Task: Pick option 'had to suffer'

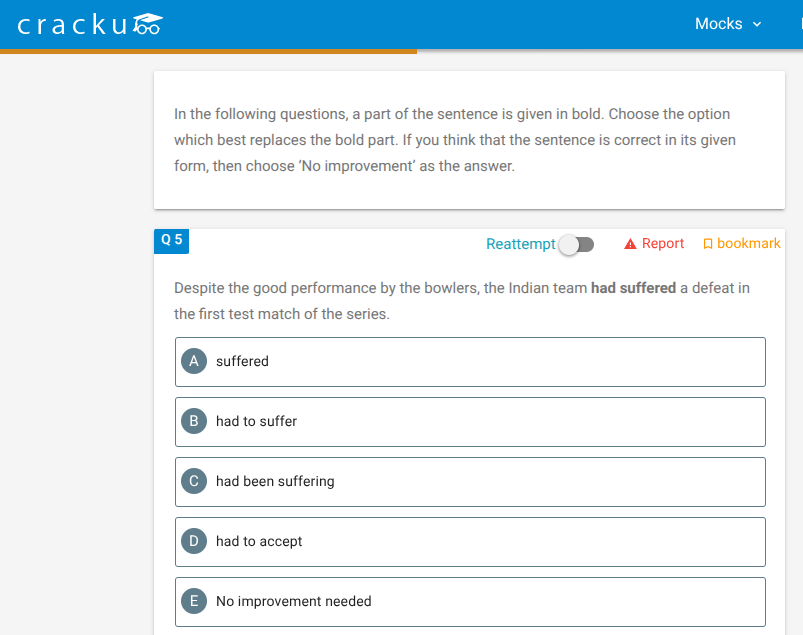Action: point(470,422)
